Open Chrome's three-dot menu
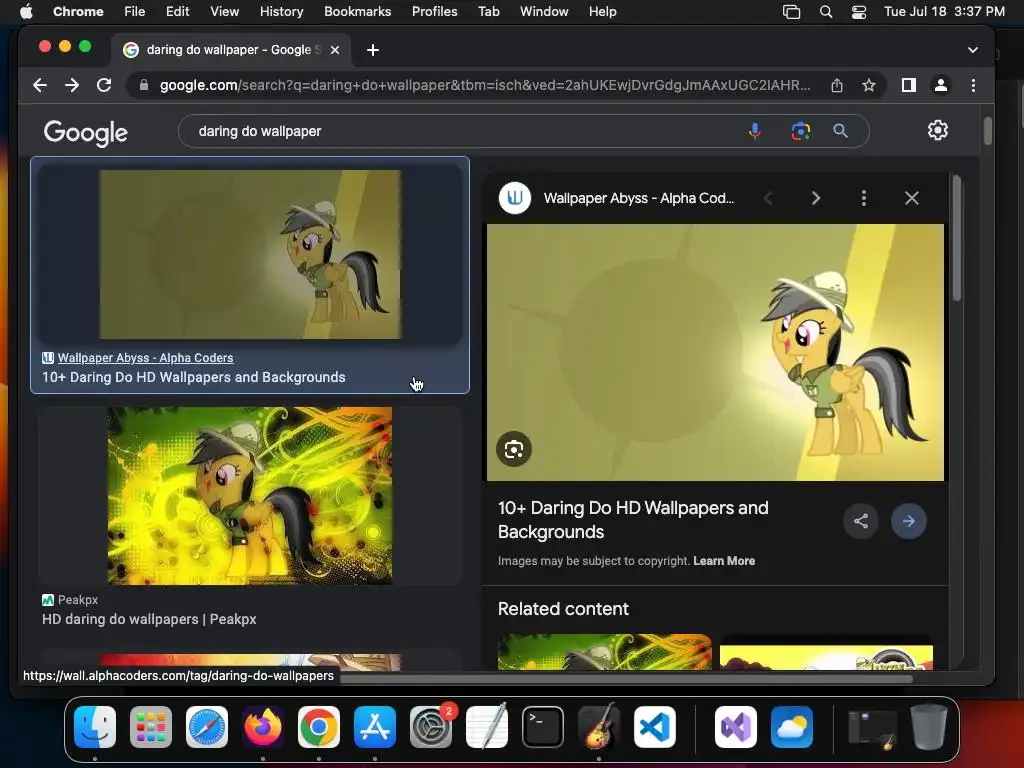The image size is (1024, 768). click(x=973, y=86)
